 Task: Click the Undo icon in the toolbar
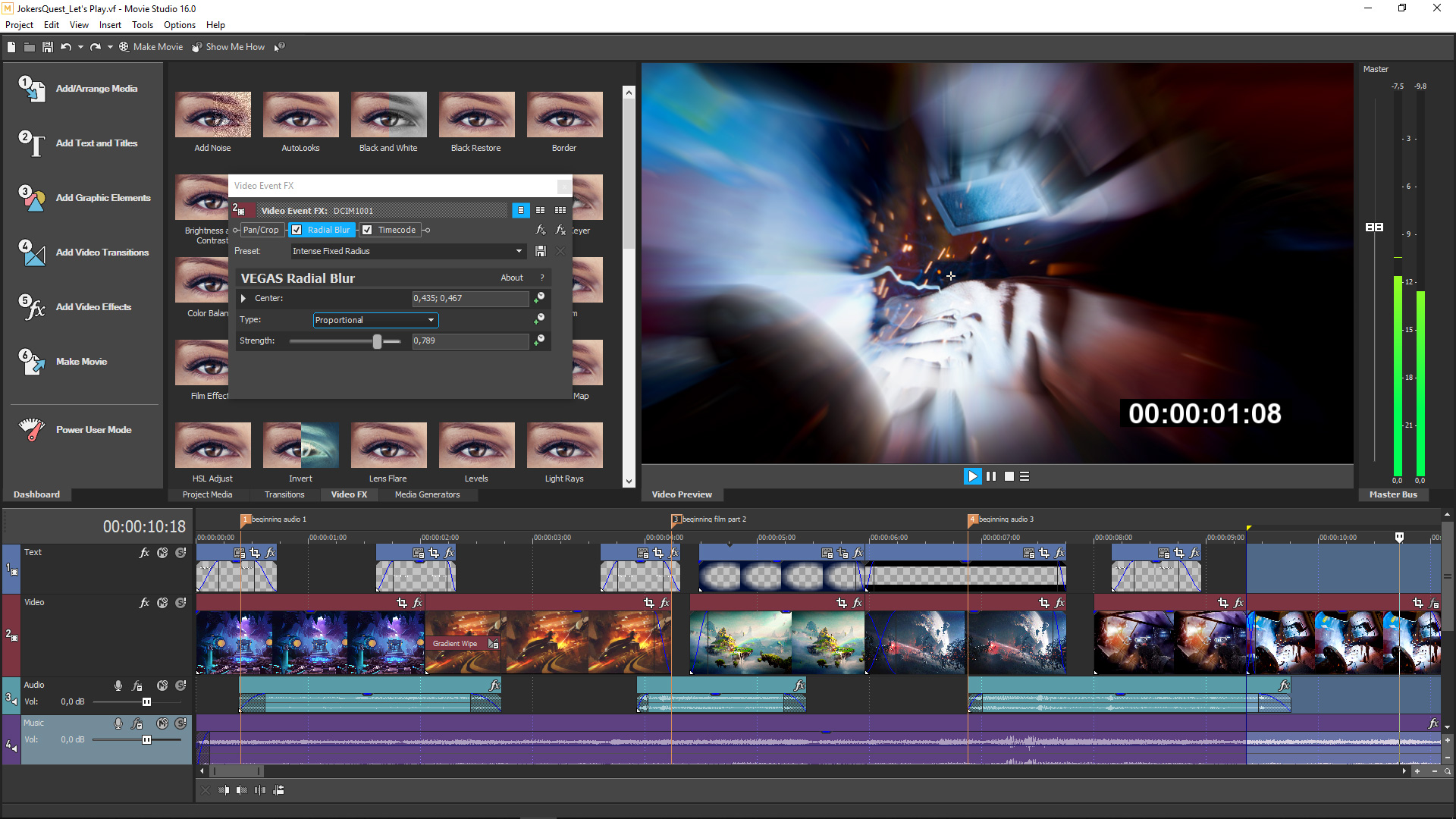67,46
